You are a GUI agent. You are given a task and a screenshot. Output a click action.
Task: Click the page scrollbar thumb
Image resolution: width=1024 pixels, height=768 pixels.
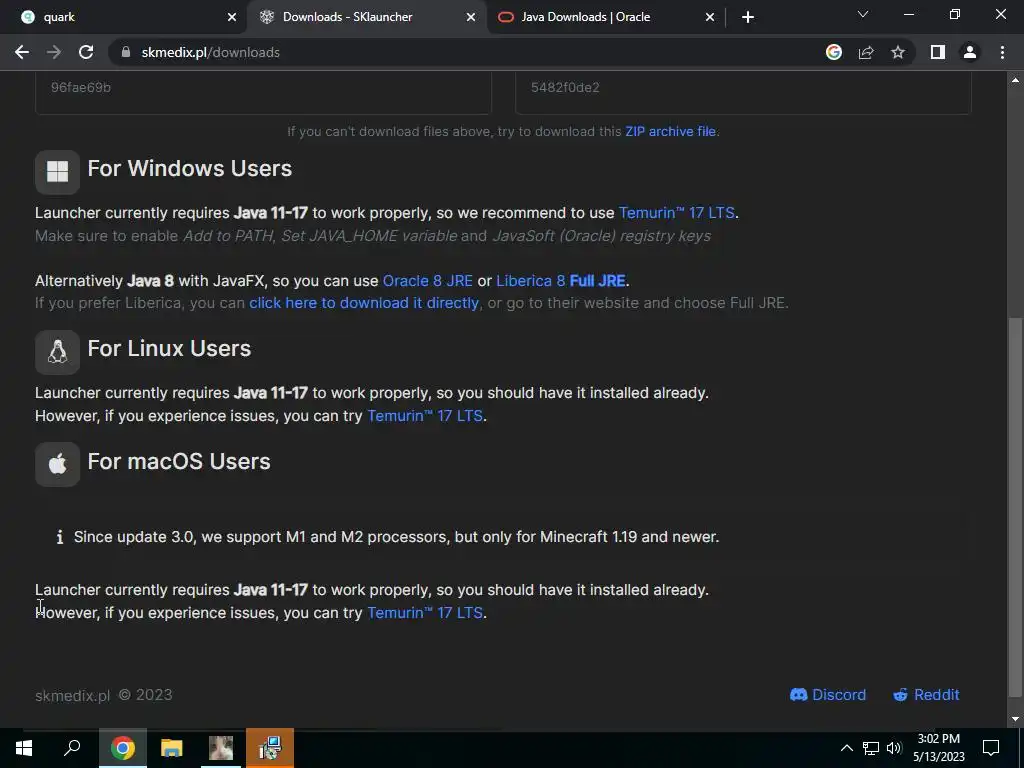click(x=1015, y=506)
